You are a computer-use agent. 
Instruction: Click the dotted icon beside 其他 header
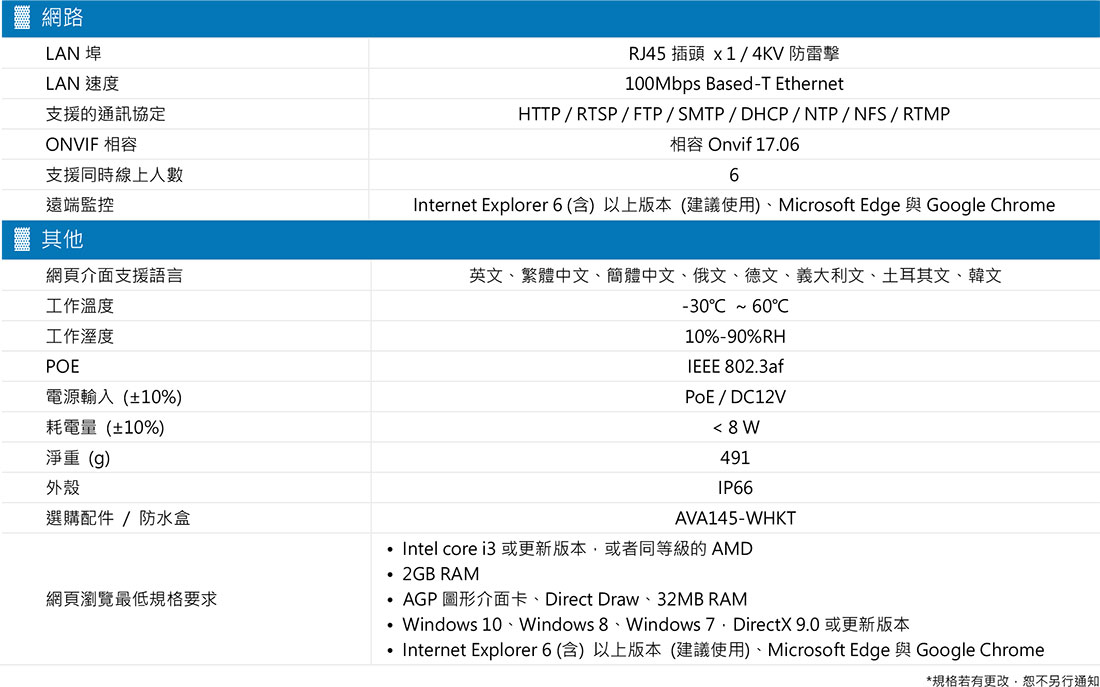click(22, 240)
